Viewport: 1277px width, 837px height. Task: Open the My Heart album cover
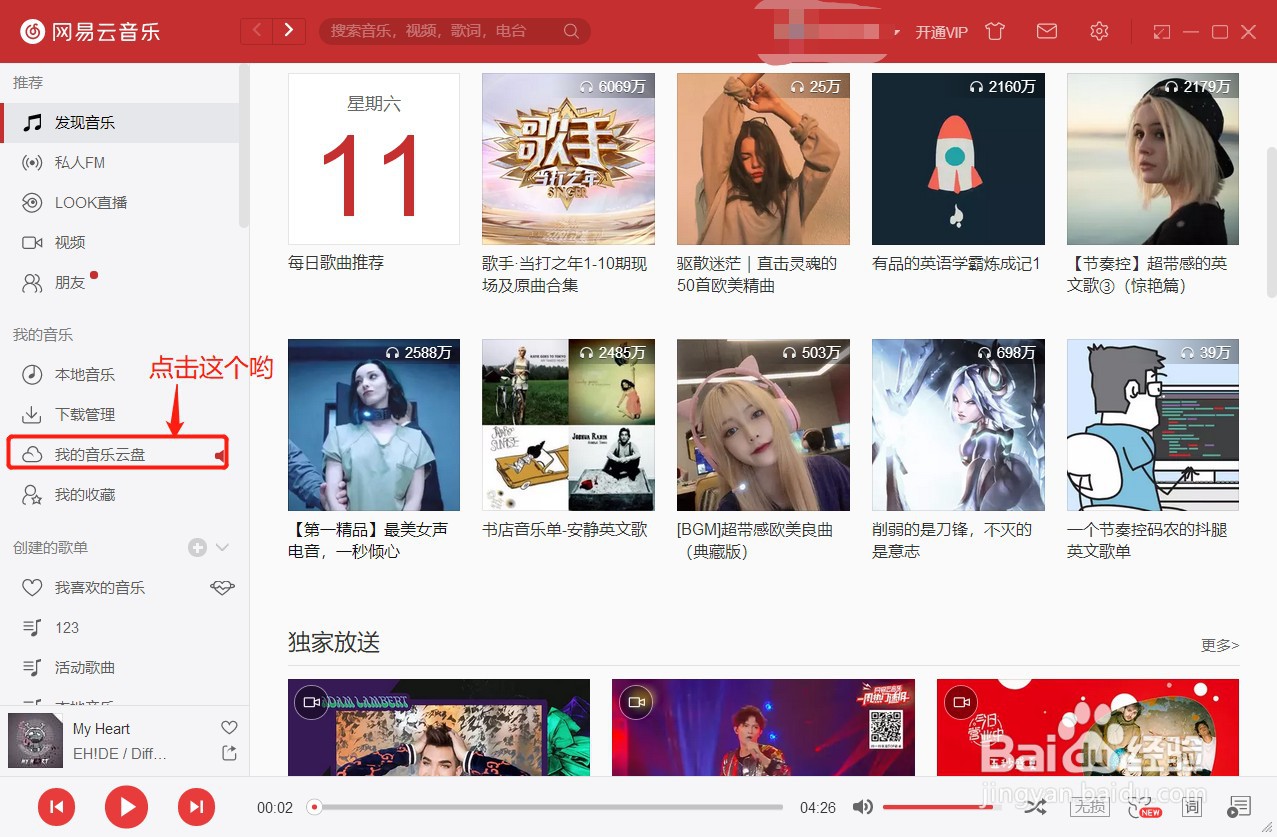point(35,741)
